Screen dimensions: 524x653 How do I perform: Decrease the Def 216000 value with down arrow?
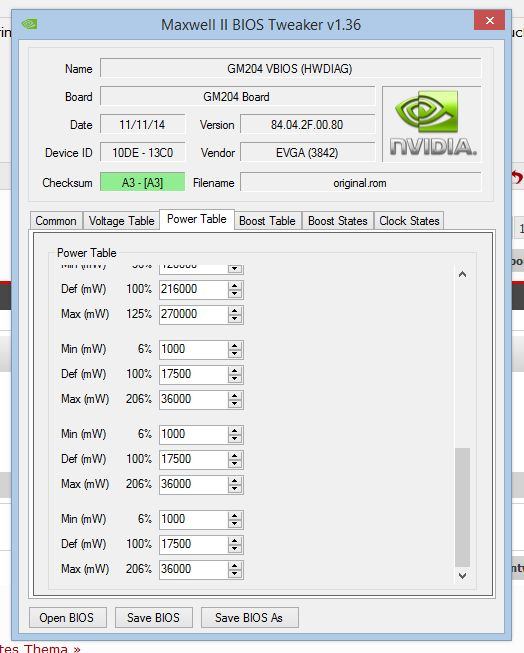pyautogui.click(x=235, y=294)
